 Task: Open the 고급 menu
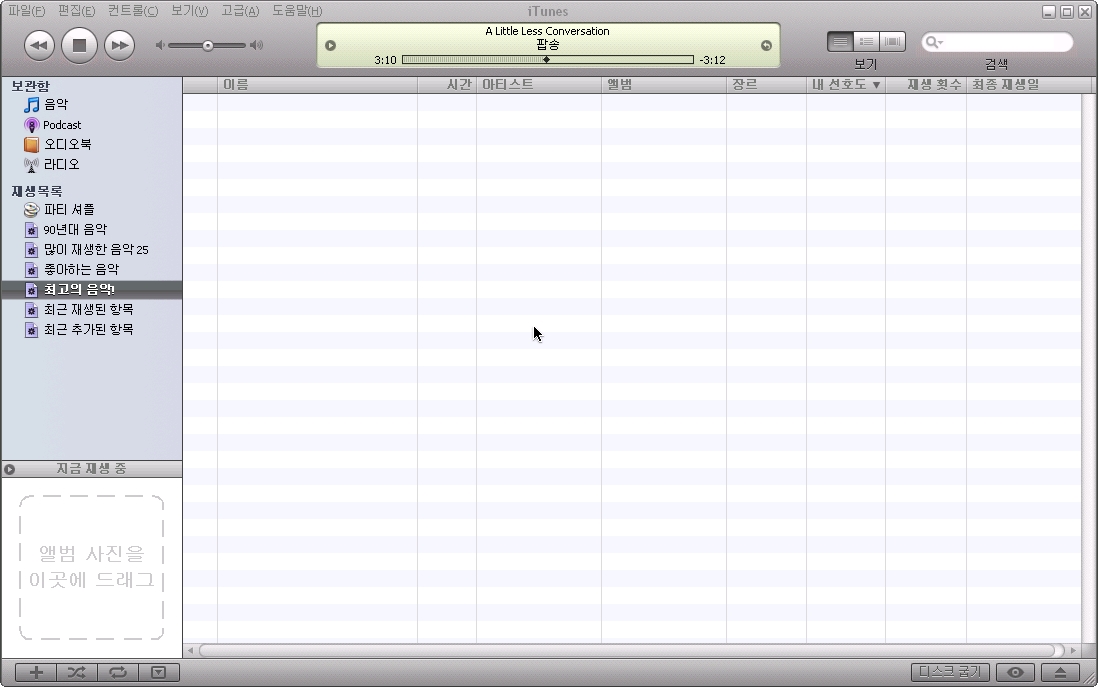[x=240, y=11]
